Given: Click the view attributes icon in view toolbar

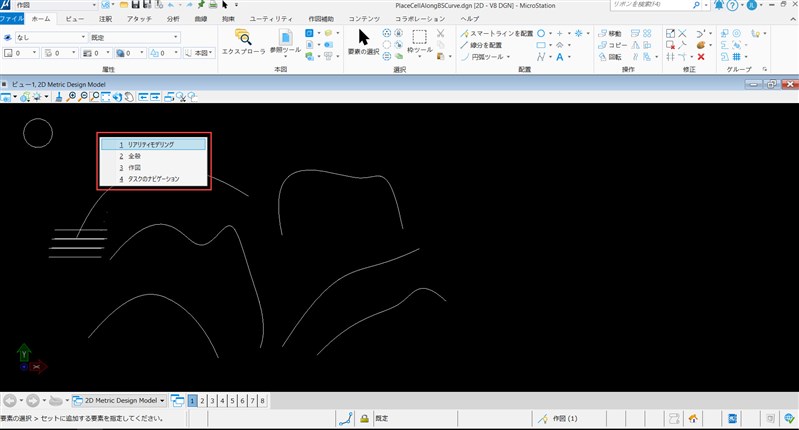Looking at the screenshot, I should point(6,97).
